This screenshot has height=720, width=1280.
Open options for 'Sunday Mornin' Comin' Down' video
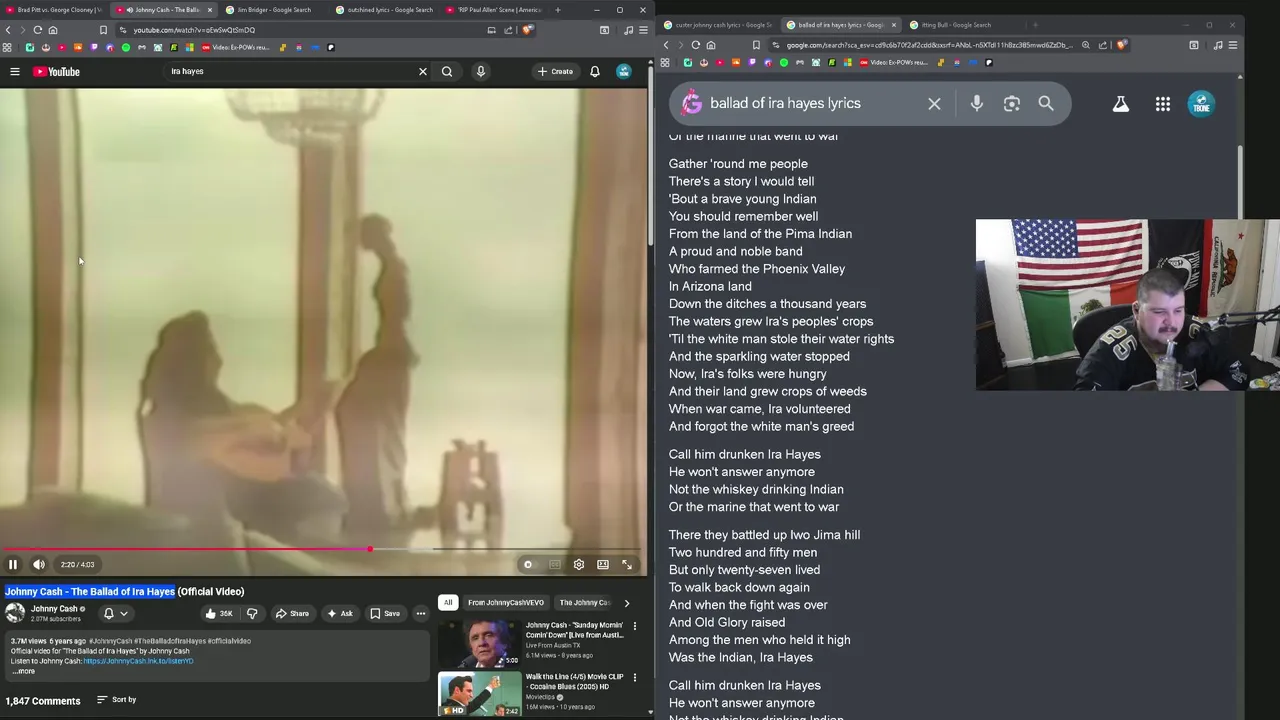click(x=634, y=627)
